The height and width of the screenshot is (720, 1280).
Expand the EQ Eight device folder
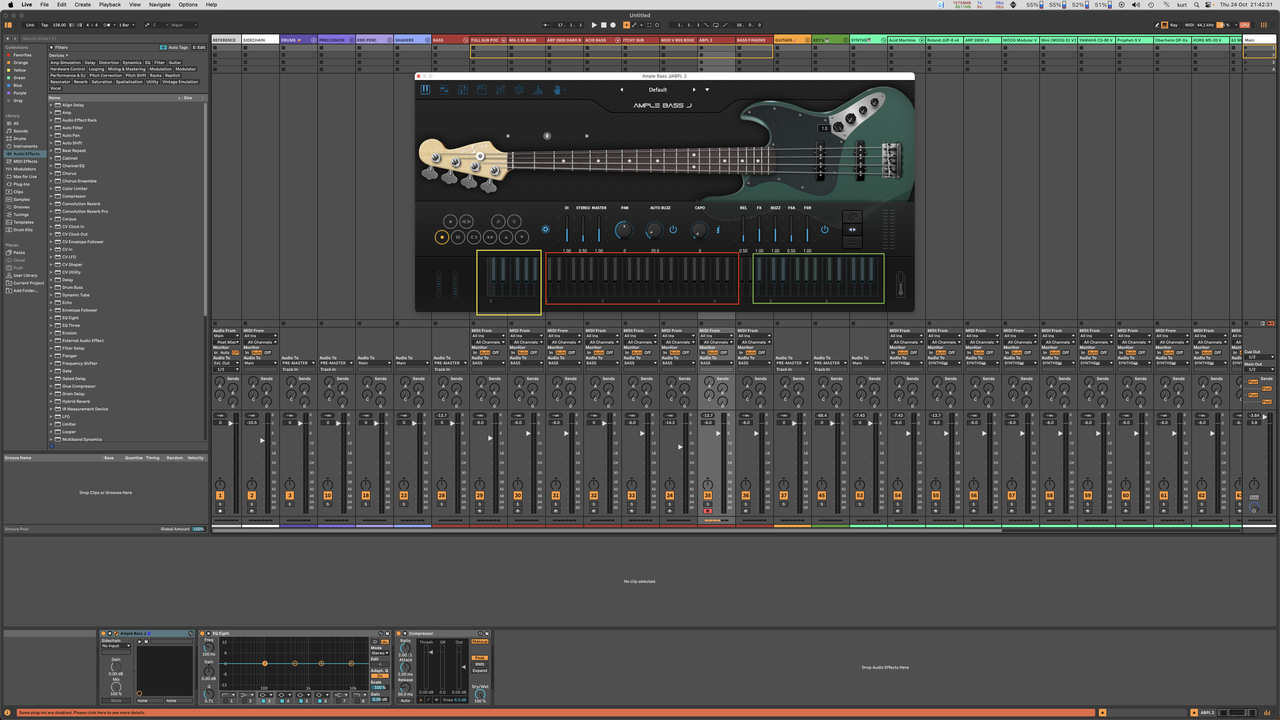coord(52,318)
